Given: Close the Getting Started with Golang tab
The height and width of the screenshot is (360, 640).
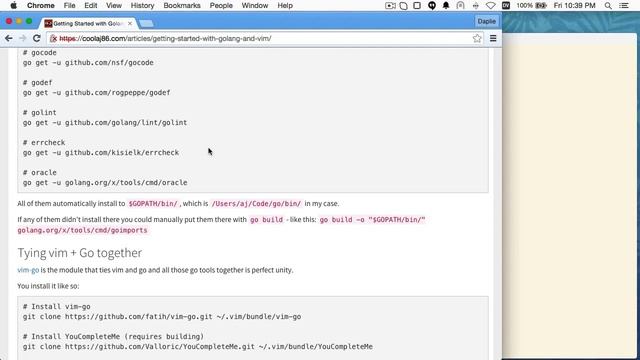Looking at the screenshot, I should coord(130,24).
